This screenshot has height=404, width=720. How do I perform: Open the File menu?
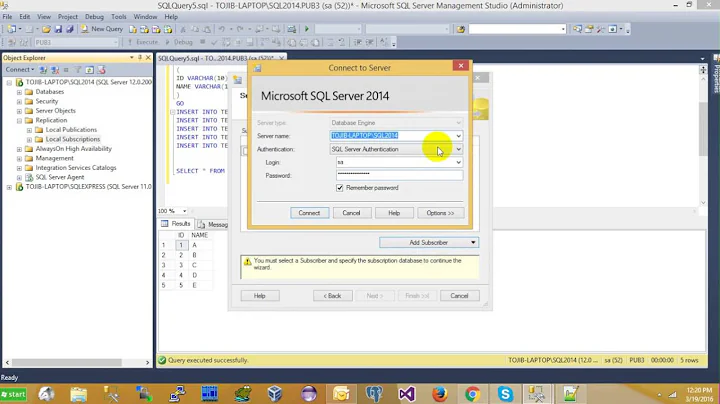(x=7, y=17)
